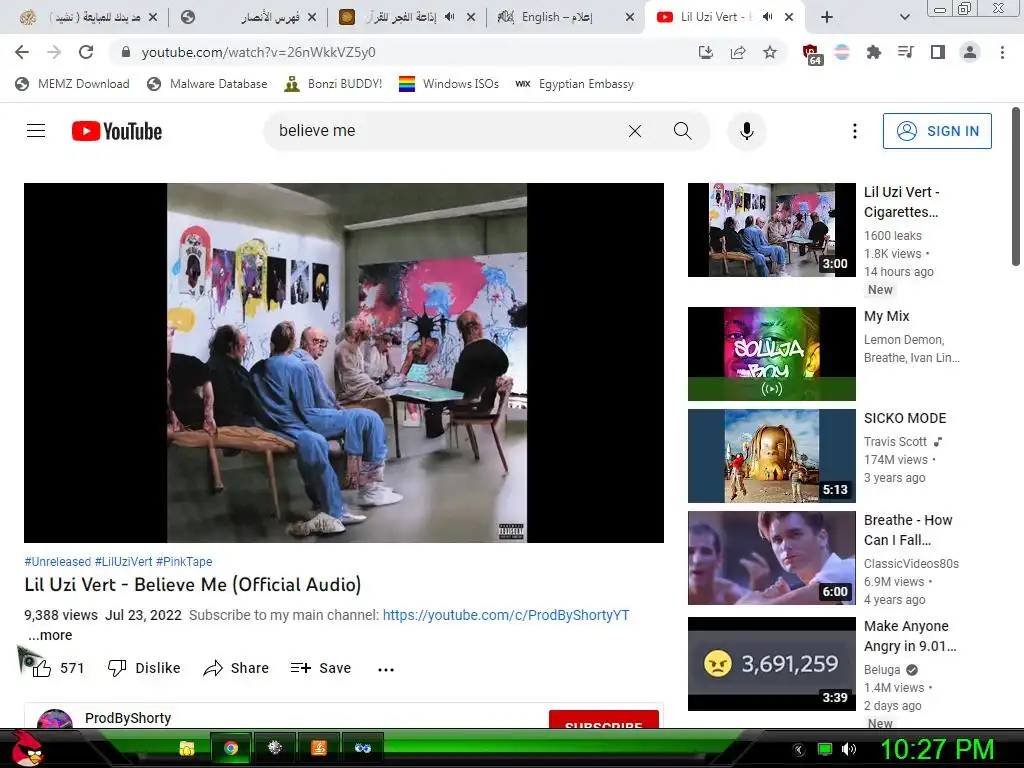Open the #Unreleased hashtag
This screenshot has width=1024, height=768.
[57, 562]
